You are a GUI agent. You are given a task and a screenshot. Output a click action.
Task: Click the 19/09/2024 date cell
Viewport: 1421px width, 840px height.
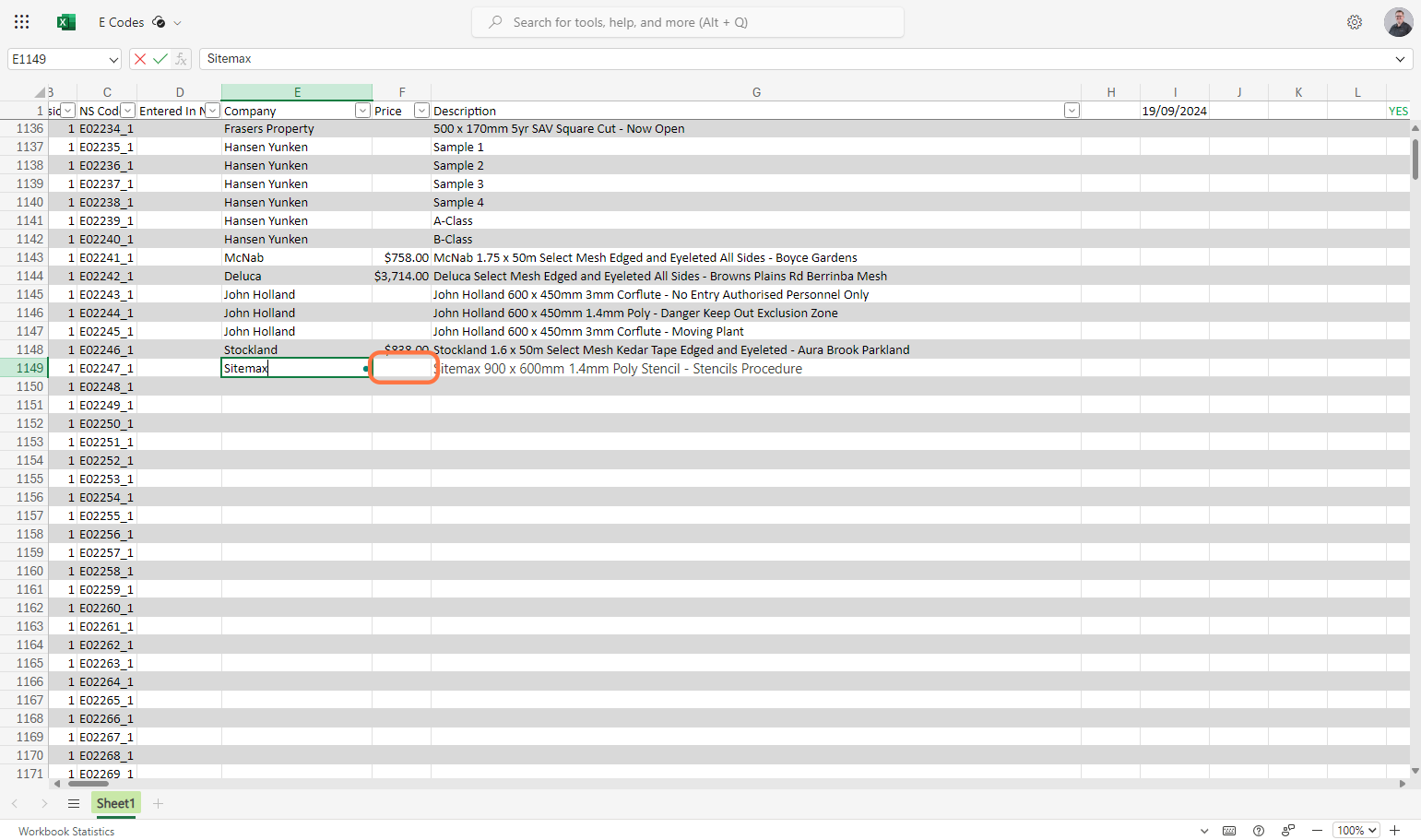click(1175, 111)
